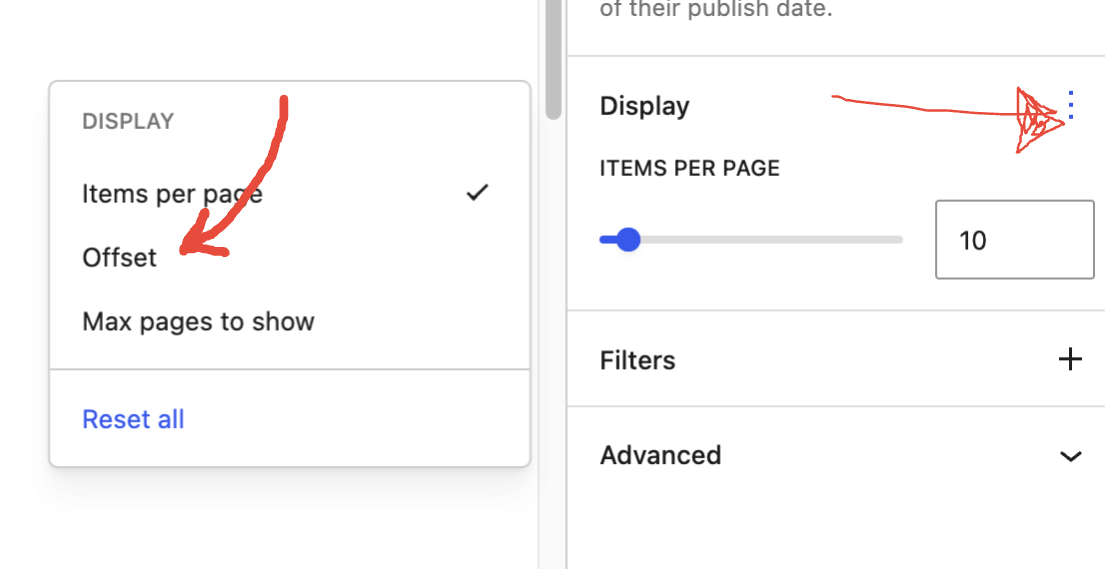Click the items per page slider handle
Viewport: 1105px width, 569px height.
[x=627, y=240]
